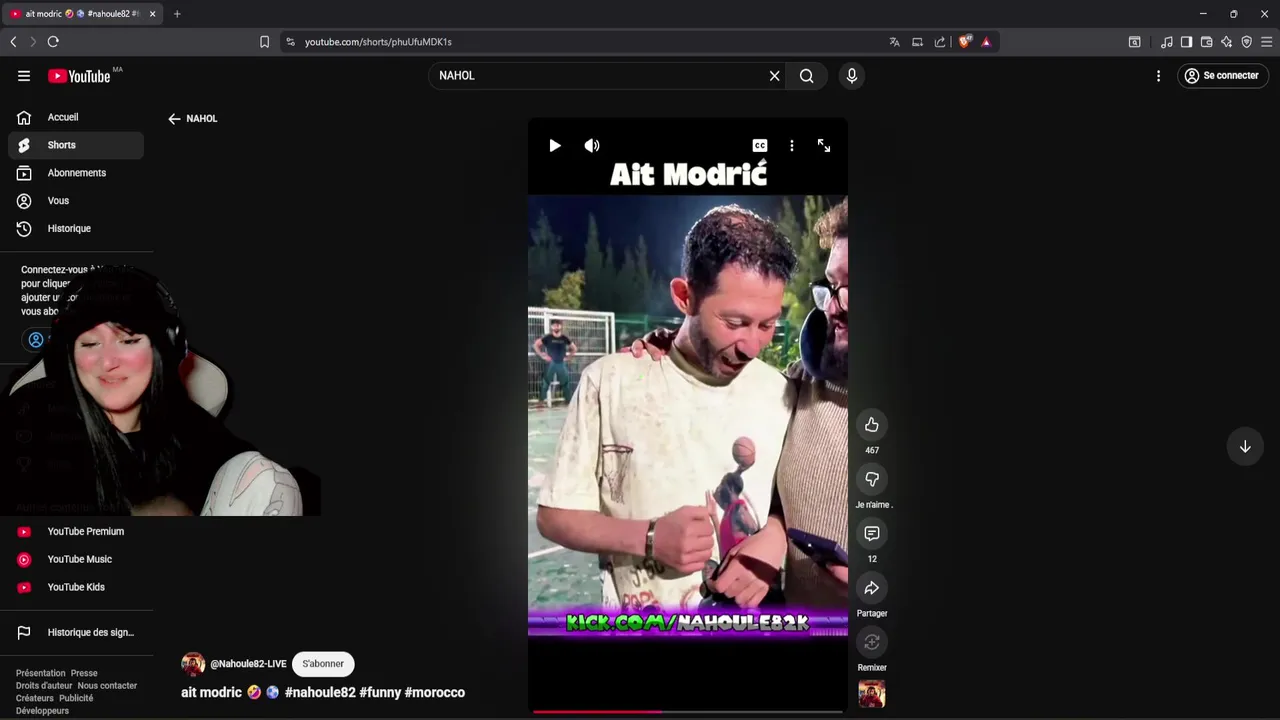Open the #morocco hashtag
1280x720 pixels.
[435, 692]
